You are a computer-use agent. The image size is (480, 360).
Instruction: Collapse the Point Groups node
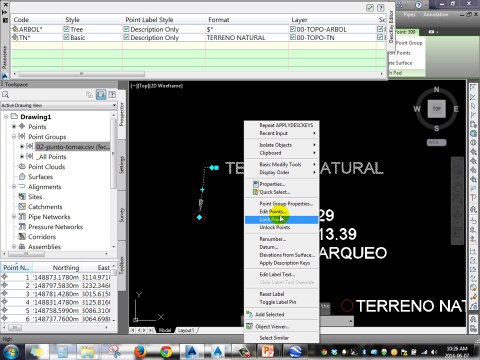point(14,137)
